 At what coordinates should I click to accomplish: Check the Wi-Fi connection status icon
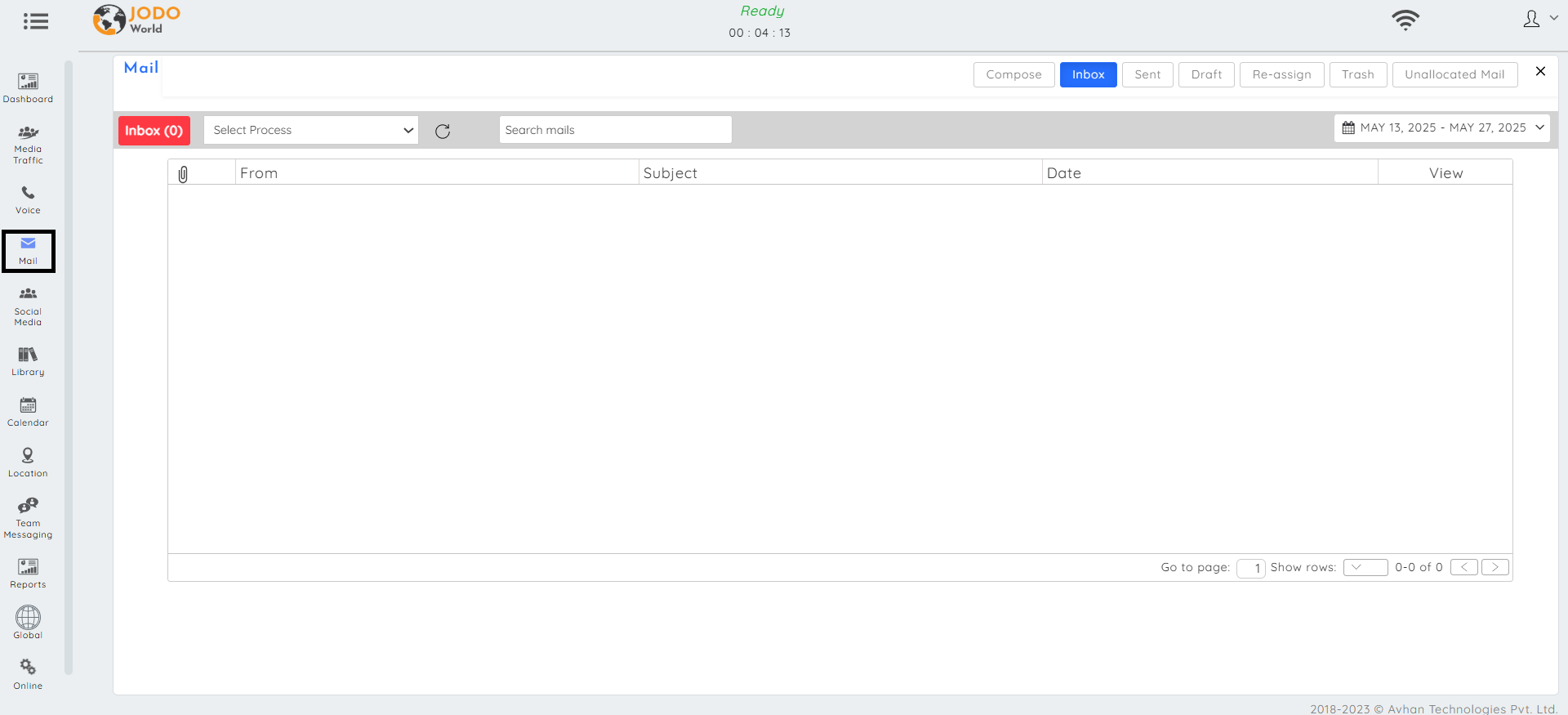pos(1405,20)
